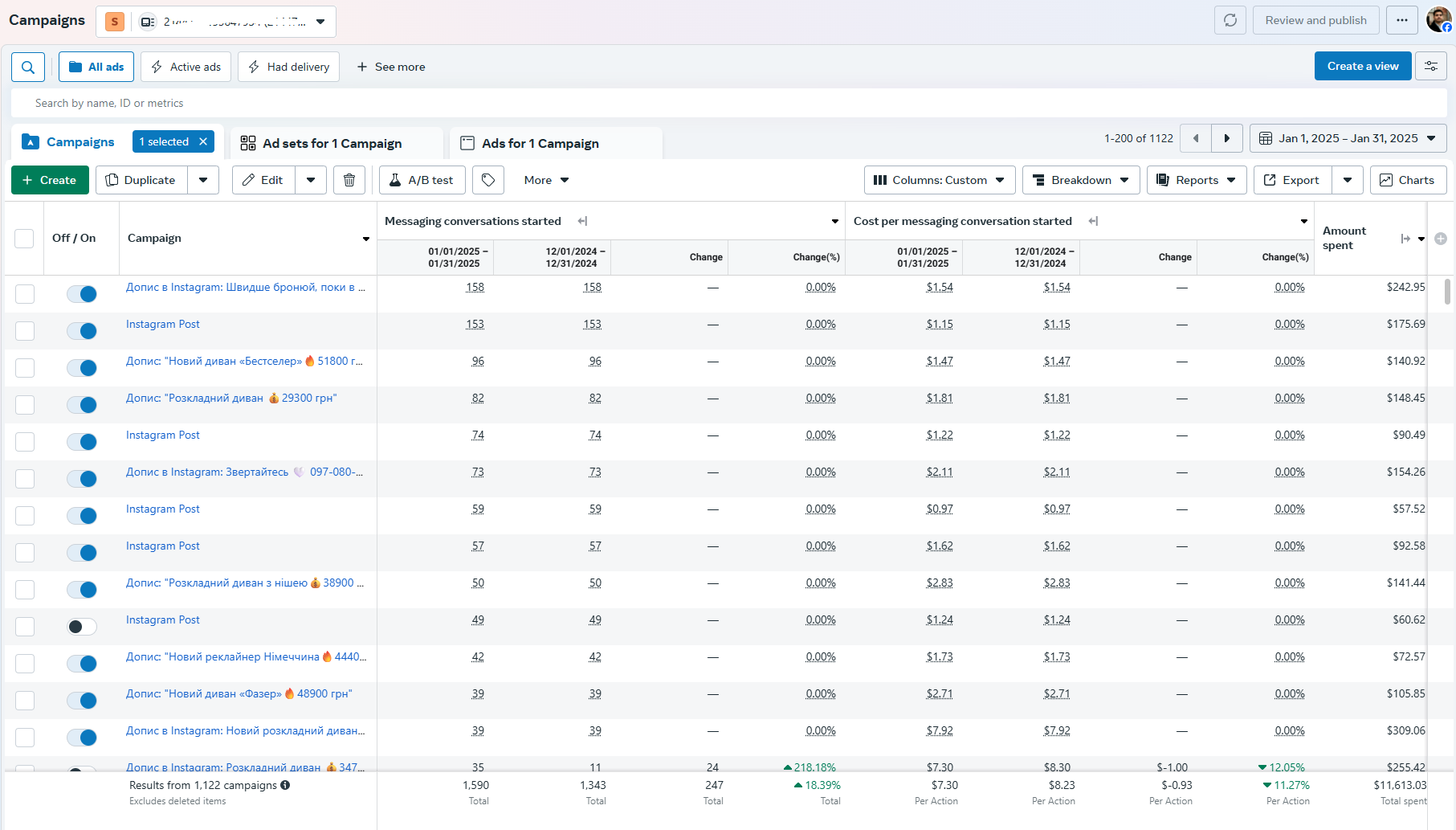Collapse Messaging conversations started column group
The width and height of the screenshot is (1456, 830).
(x=582, y=221)
